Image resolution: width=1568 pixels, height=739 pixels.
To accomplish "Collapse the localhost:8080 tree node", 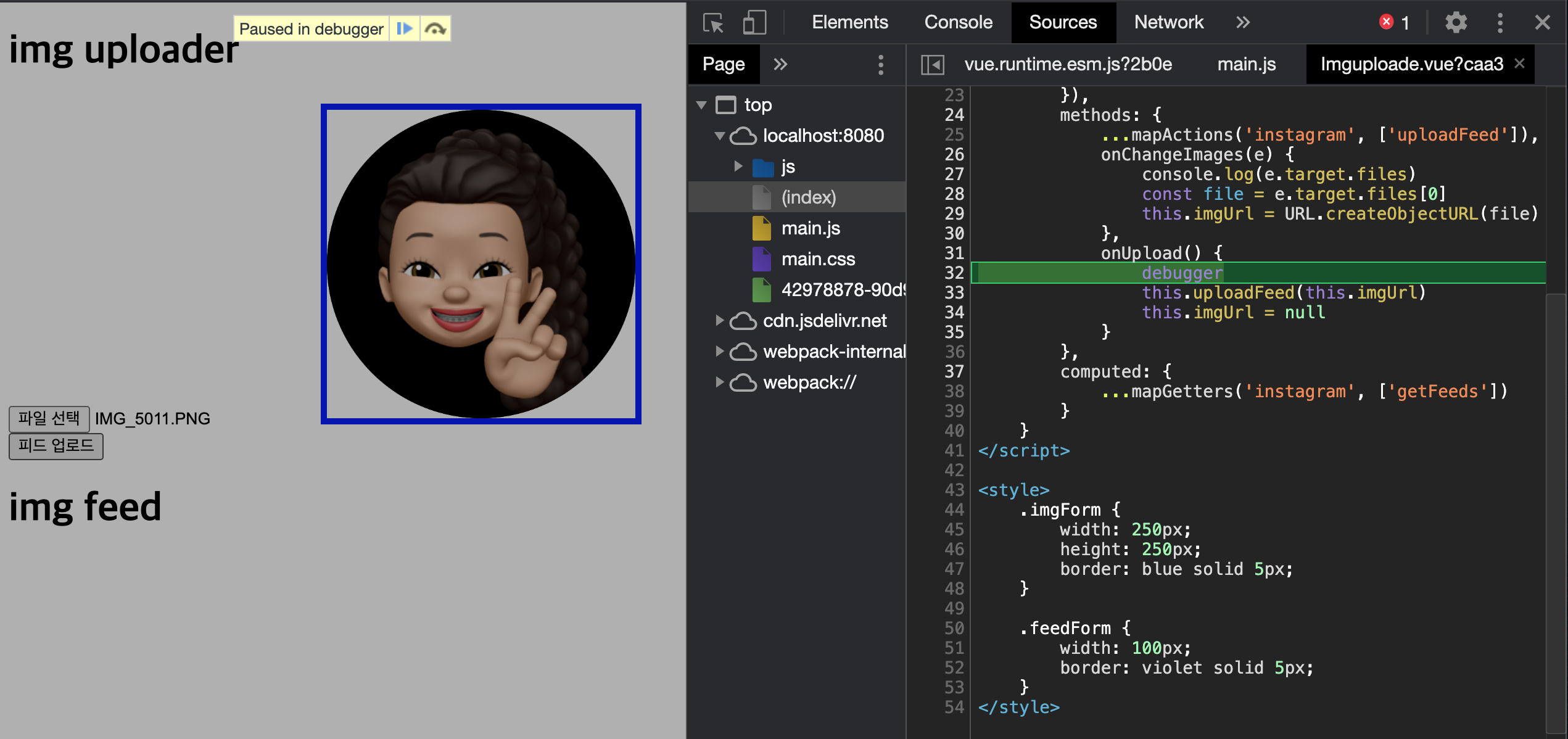I will 719,135.
